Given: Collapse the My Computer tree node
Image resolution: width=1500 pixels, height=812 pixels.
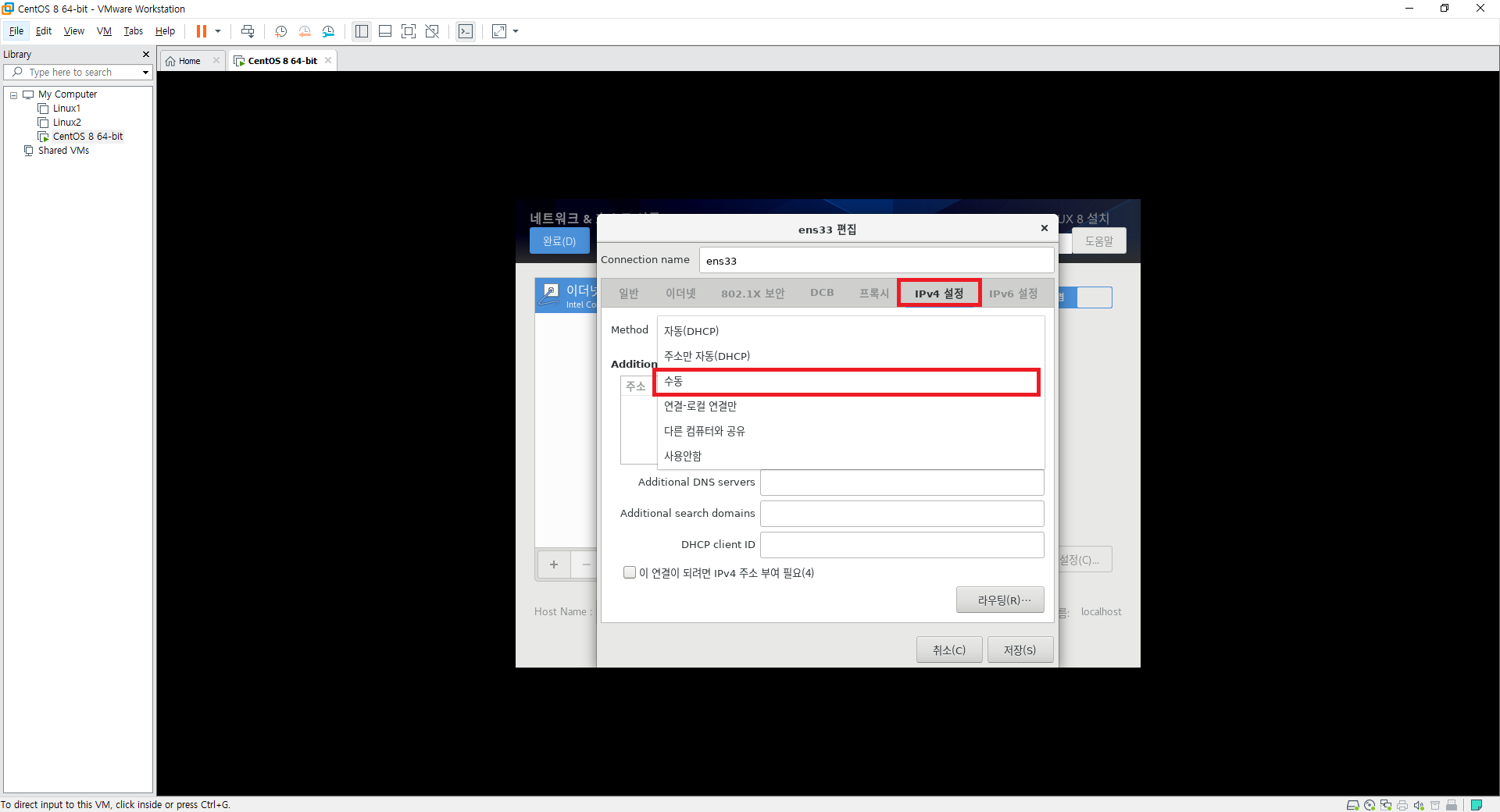Looking at the screenshot, I should click(x=13, y=94).
